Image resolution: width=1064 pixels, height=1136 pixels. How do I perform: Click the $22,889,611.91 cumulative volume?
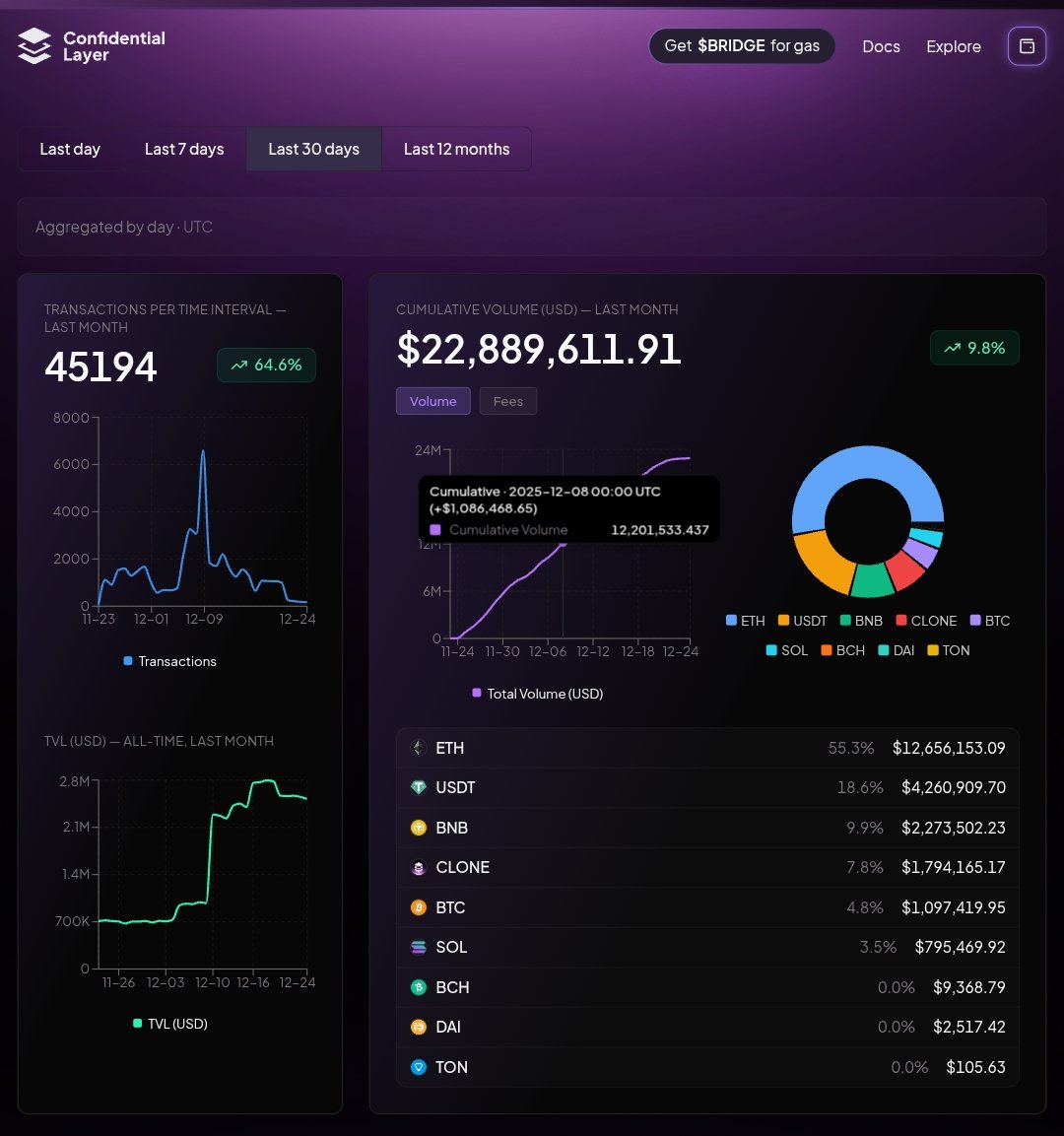click(539, 349)
